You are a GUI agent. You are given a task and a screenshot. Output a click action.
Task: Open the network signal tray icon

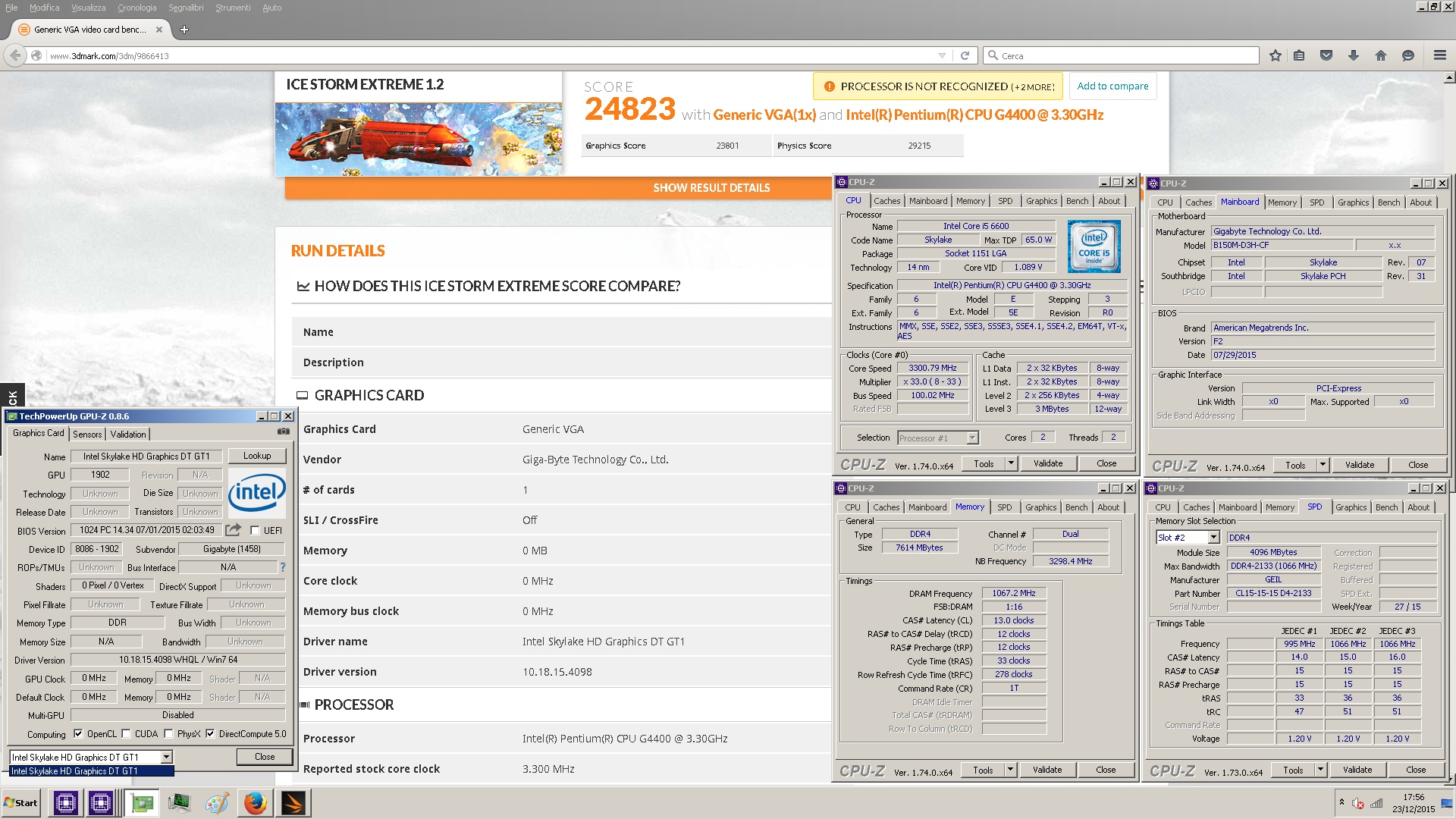(1376, 803)
